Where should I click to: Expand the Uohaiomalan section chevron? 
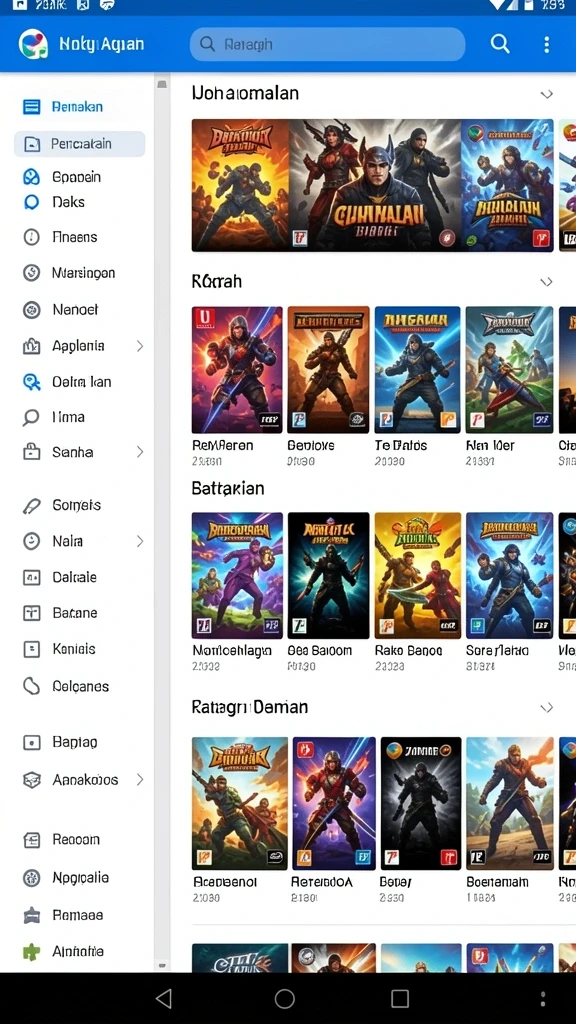(547, 94)
